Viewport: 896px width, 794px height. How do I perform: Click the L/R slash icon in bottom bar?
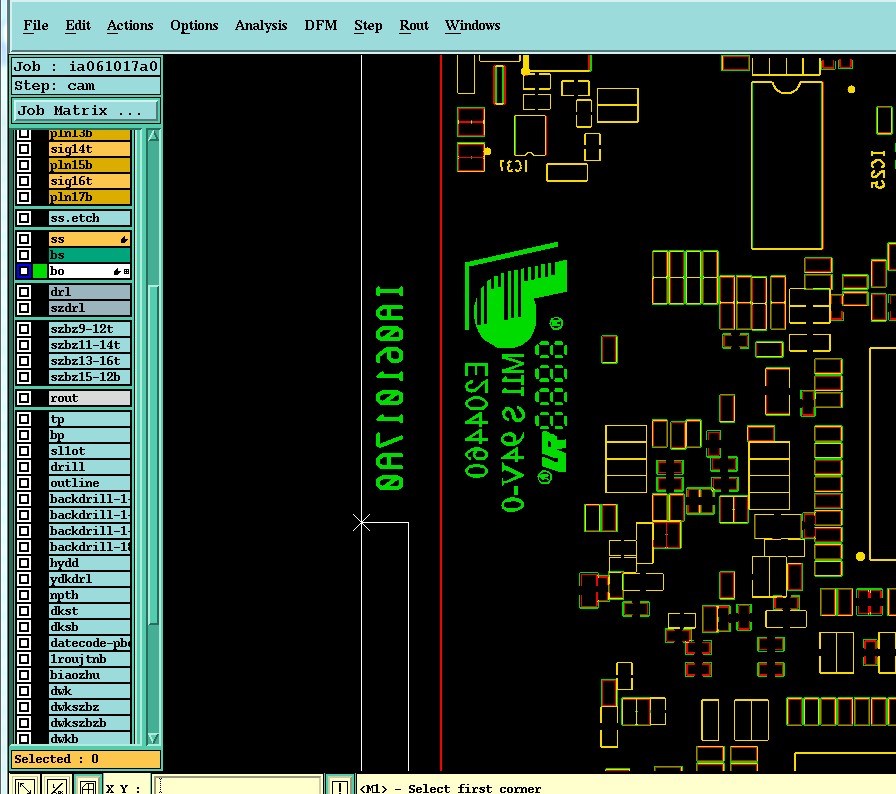pos(56,787)
